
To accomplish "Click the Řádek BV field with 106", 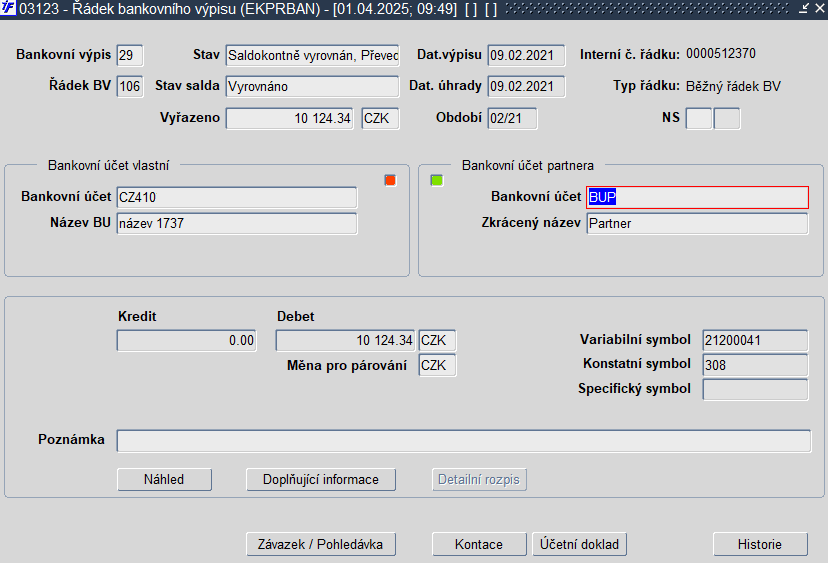I will tap(129, 86).
